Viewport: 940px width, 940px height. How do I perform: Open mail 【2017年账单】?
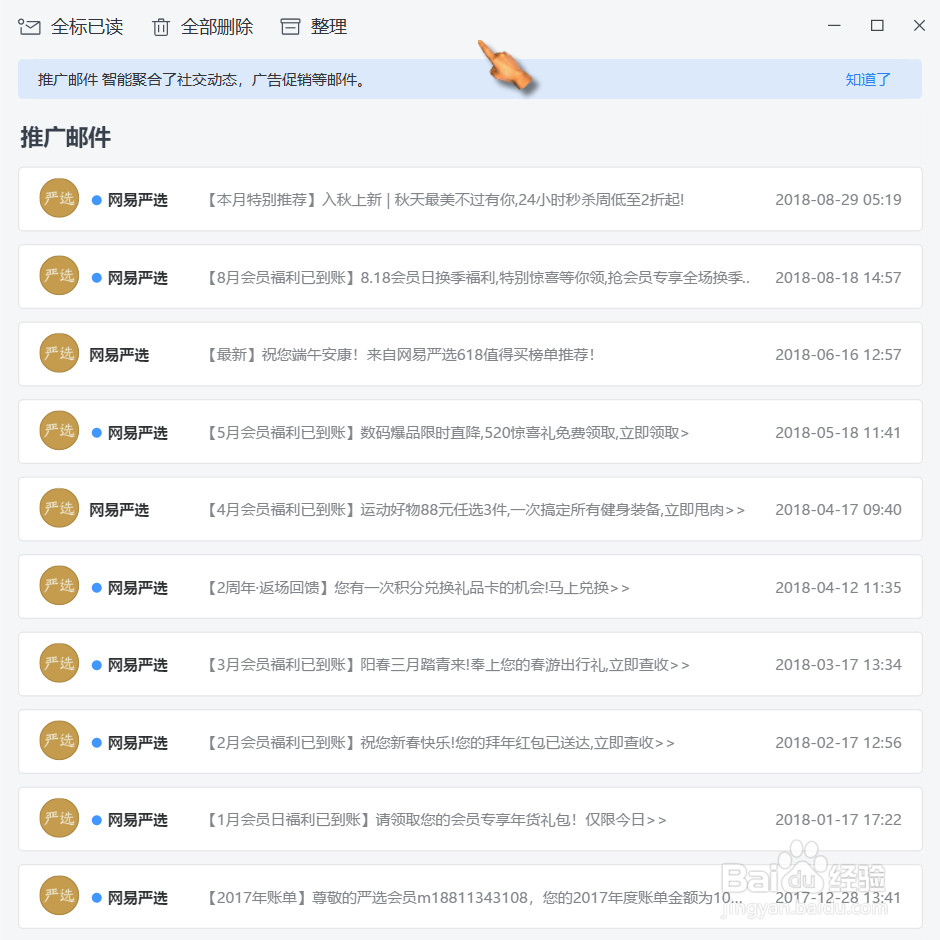pyautogui.click(x=470, y=896)
